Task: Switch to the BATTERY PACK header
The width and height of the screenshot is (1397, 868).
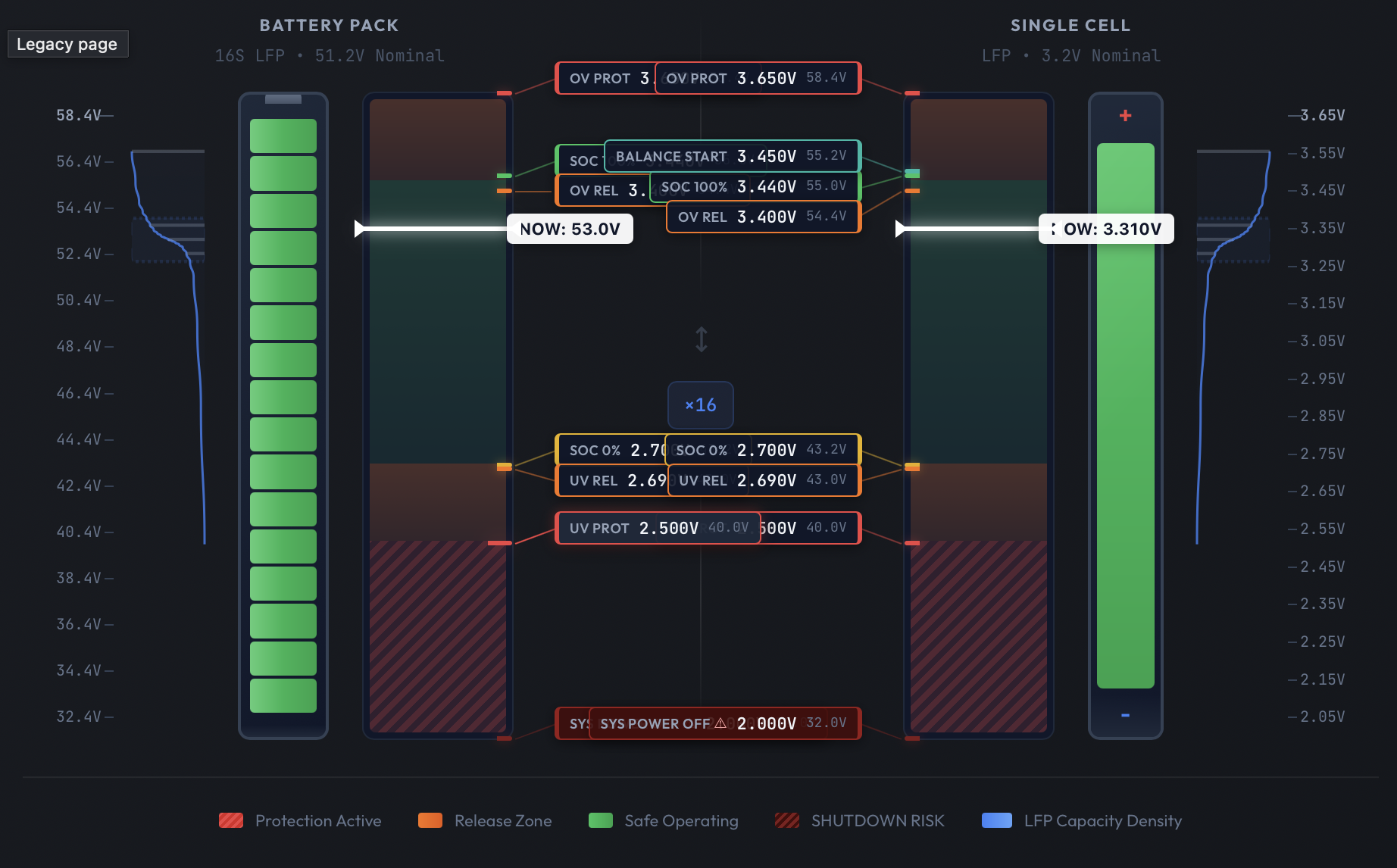Action: [x=329, y=25]
